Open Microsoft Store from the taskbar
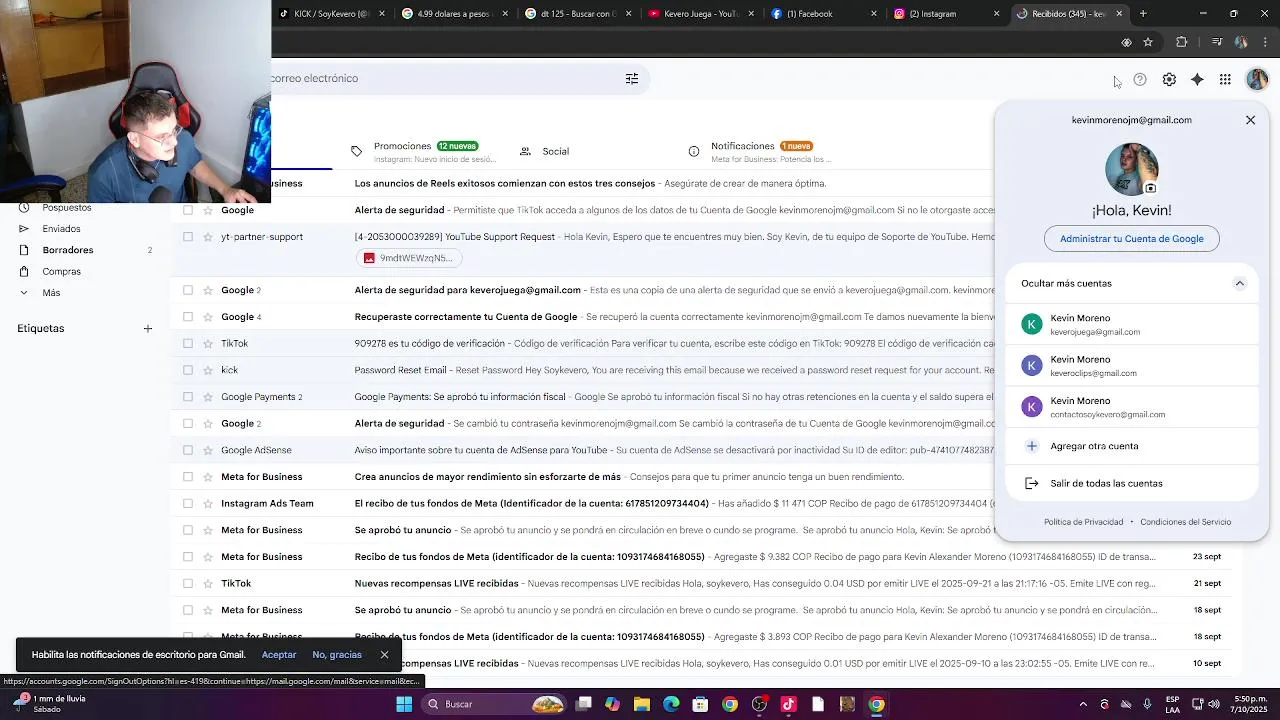The image size is (1280, 720). [701, 704]
